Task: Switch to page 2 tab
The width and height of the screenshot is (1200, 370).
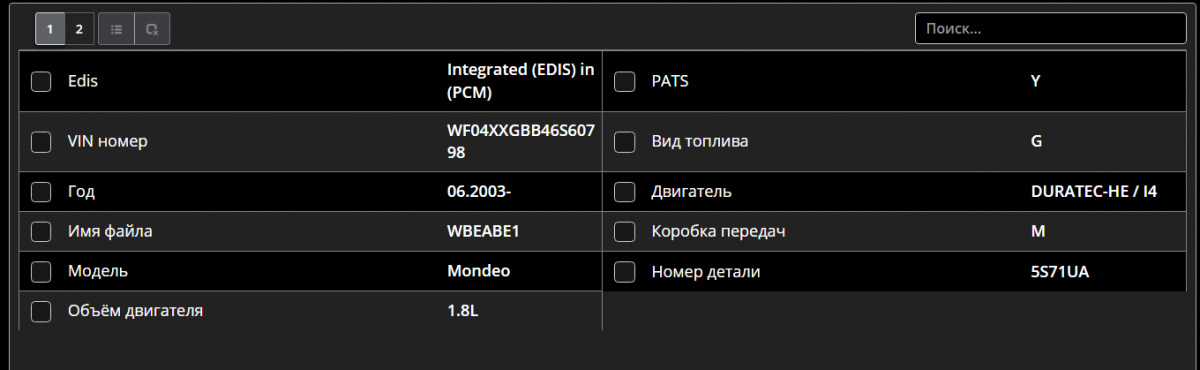Action: (80, 29)
